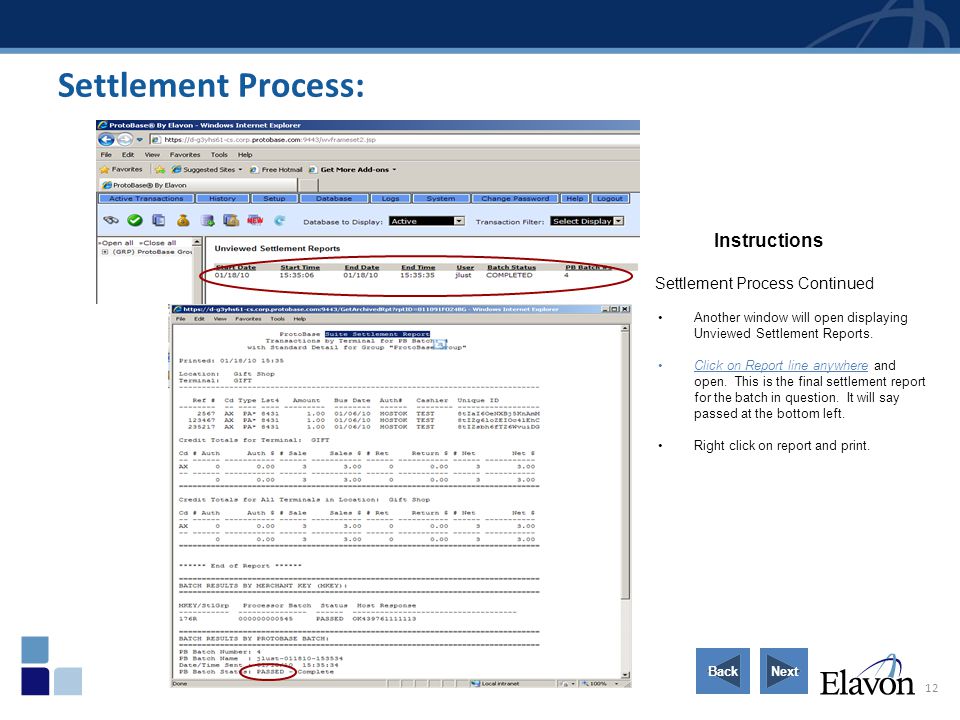The height and width of the screenshot is (720, 960).
Task: Click the slide Back button
Action: point(722,671)
